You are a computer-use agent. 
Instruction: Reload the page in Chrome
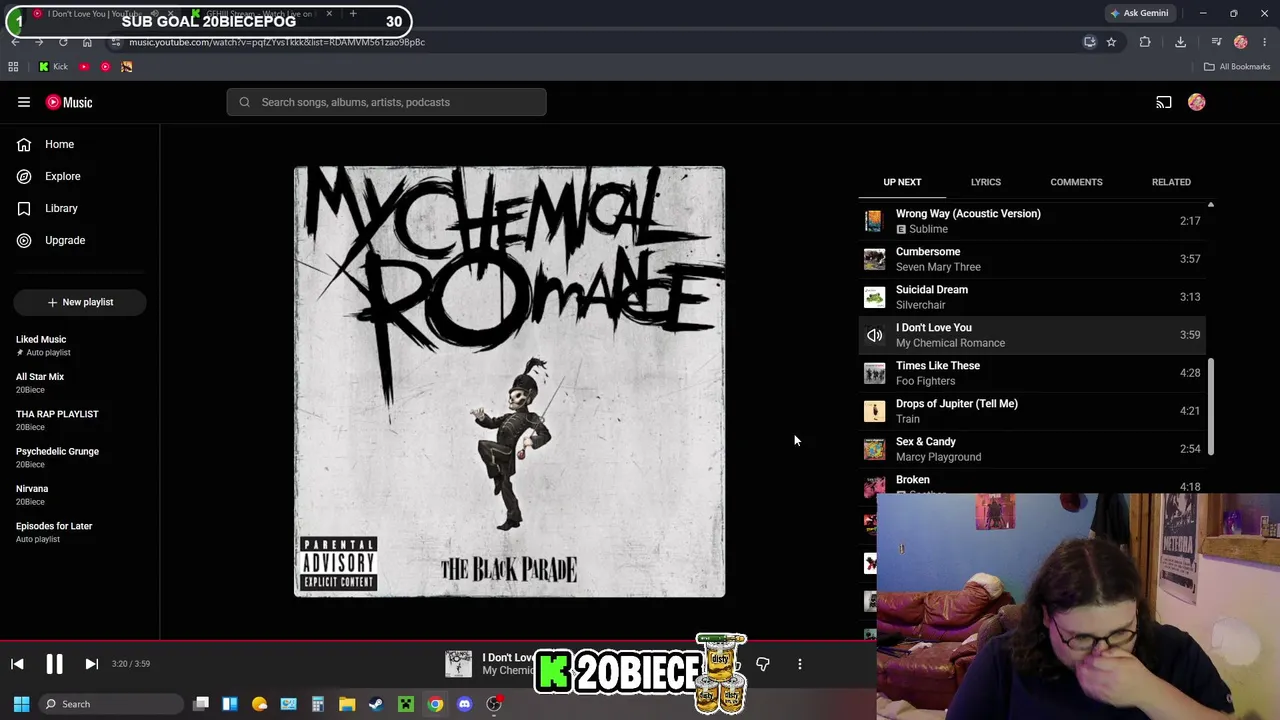[63, 42]
